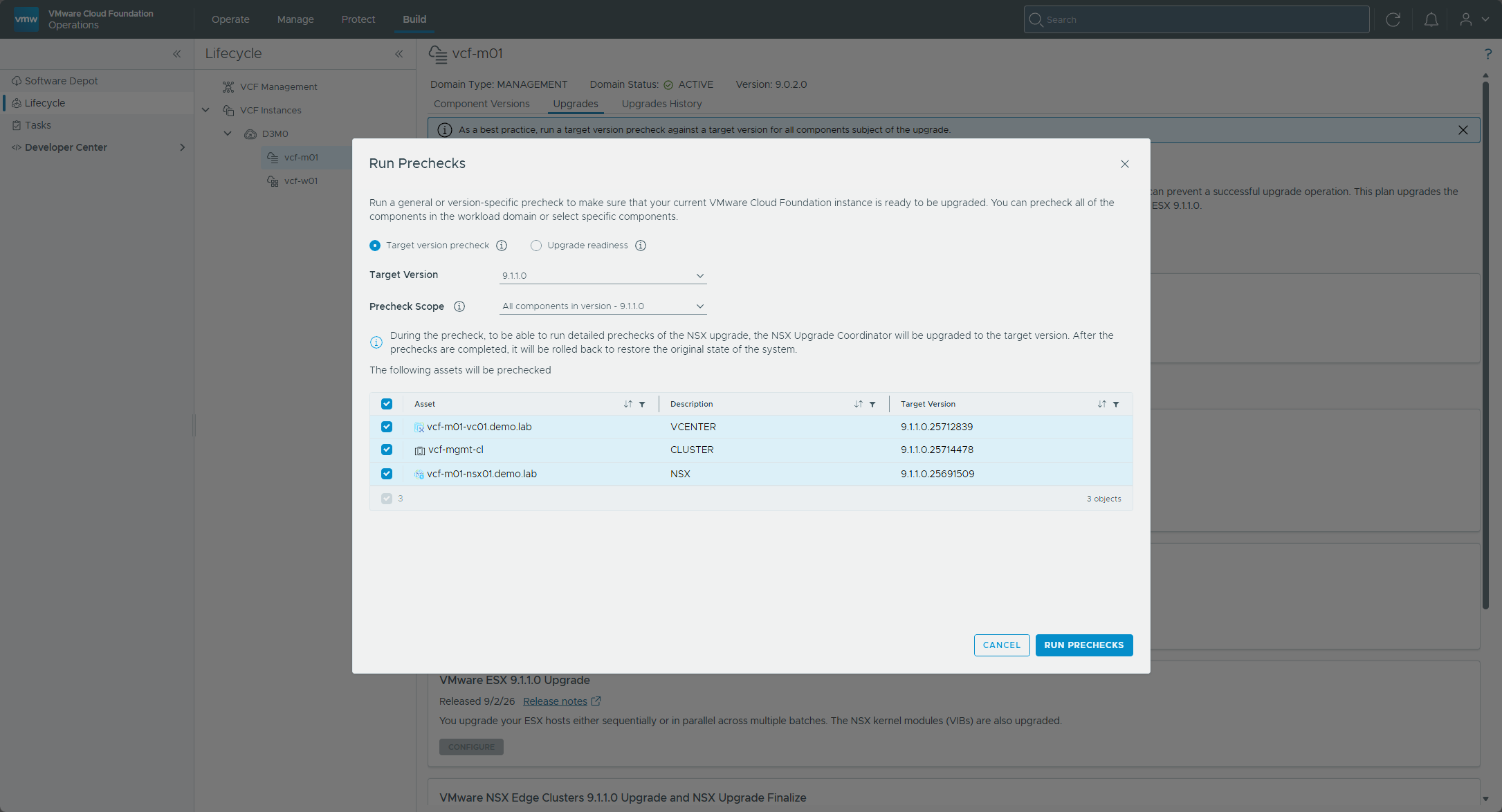Expand Developer Center menu

[182, 147]
